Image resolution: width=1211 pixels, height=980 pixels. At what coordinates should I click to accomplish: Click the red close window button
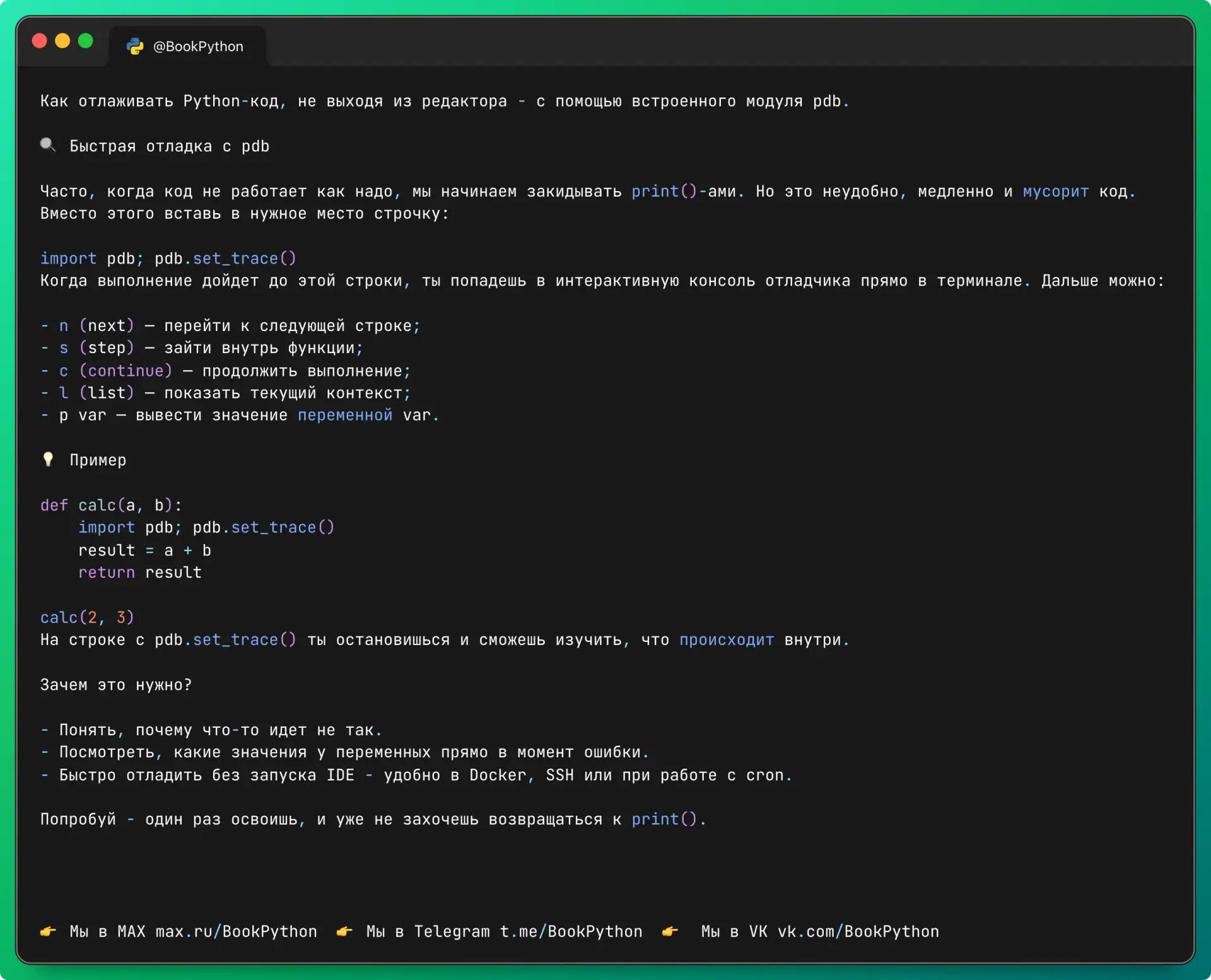tap(39, 41)
